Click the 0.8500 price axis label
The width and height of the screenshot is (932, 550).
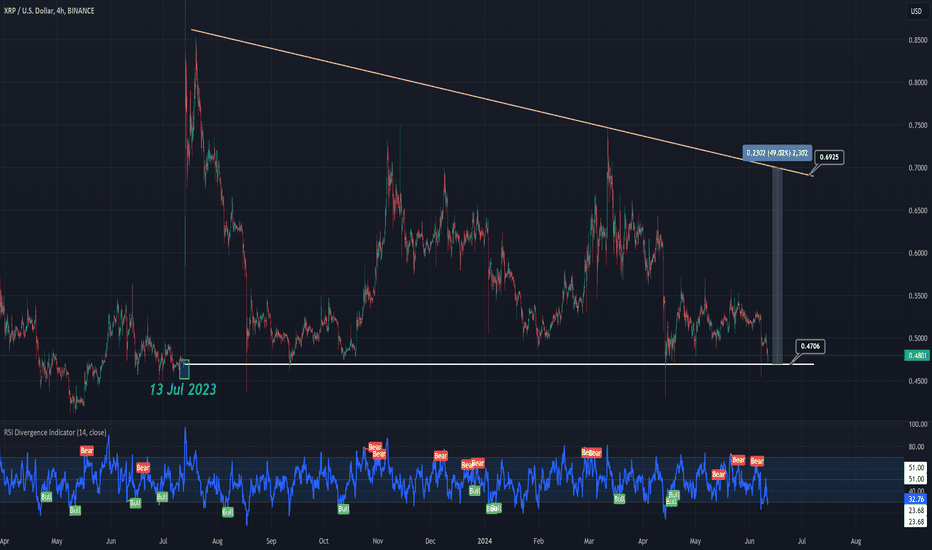pyautogui.click(x=917, y=40)
